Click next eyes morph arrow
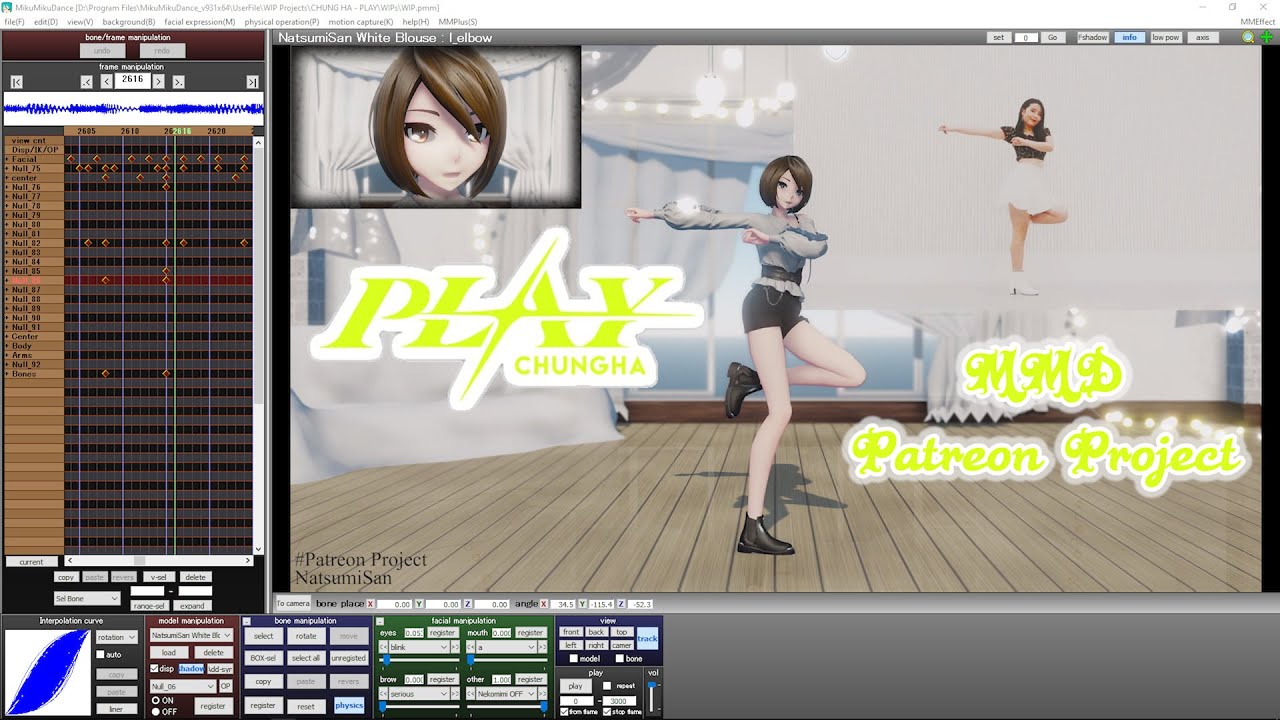 (456, 647)
